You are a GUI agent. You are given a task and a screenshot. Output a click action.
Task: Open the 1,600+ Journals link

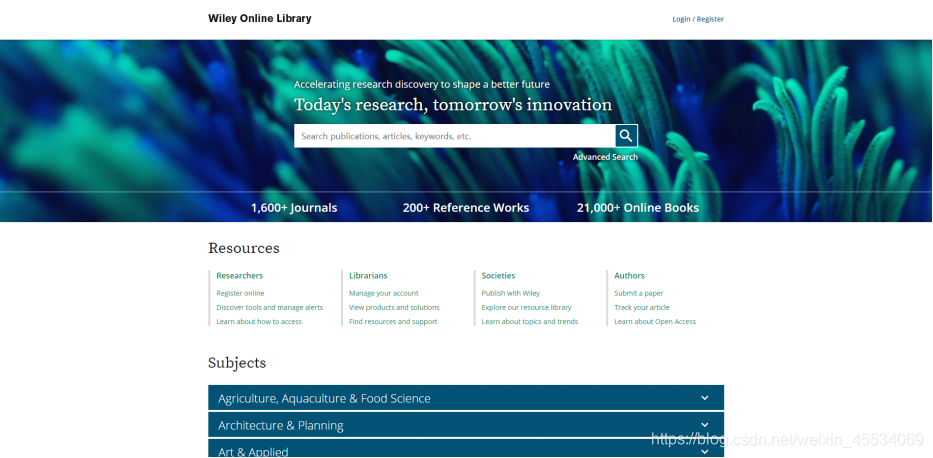pyautogui.click(x=294, y=208)
